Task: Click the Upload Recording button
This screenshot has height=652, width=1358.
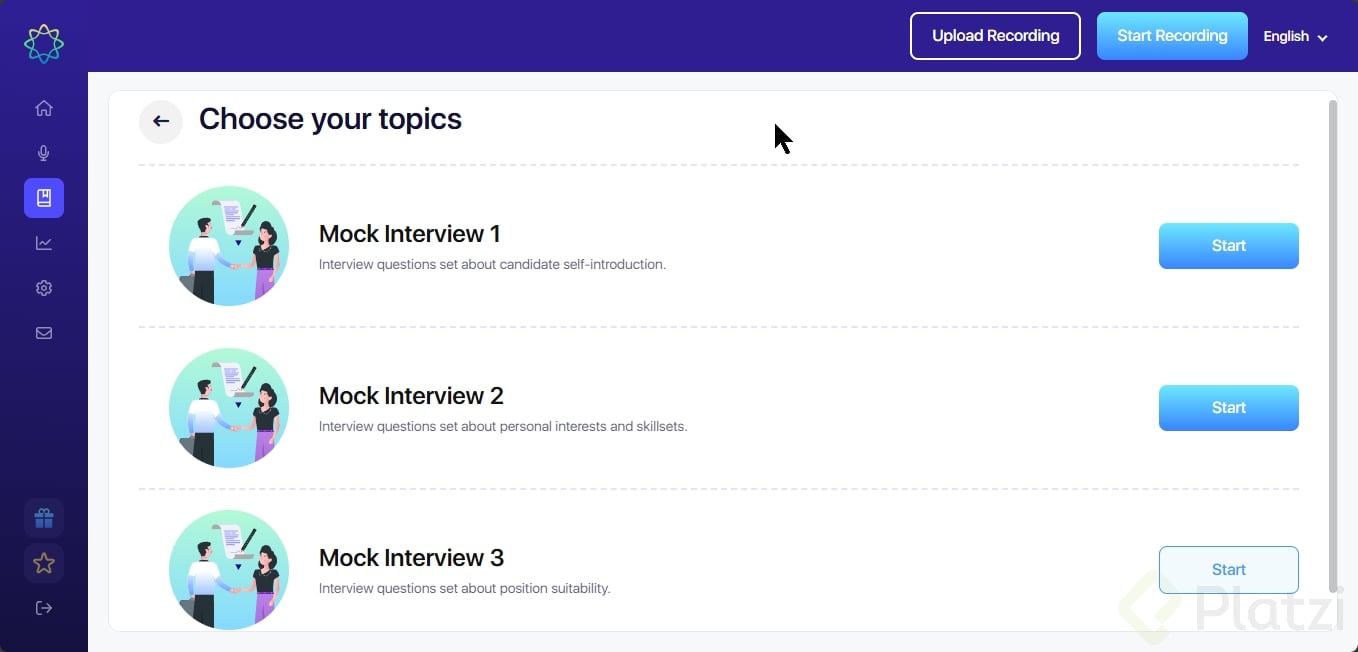Action: click(x=995, y=36)
